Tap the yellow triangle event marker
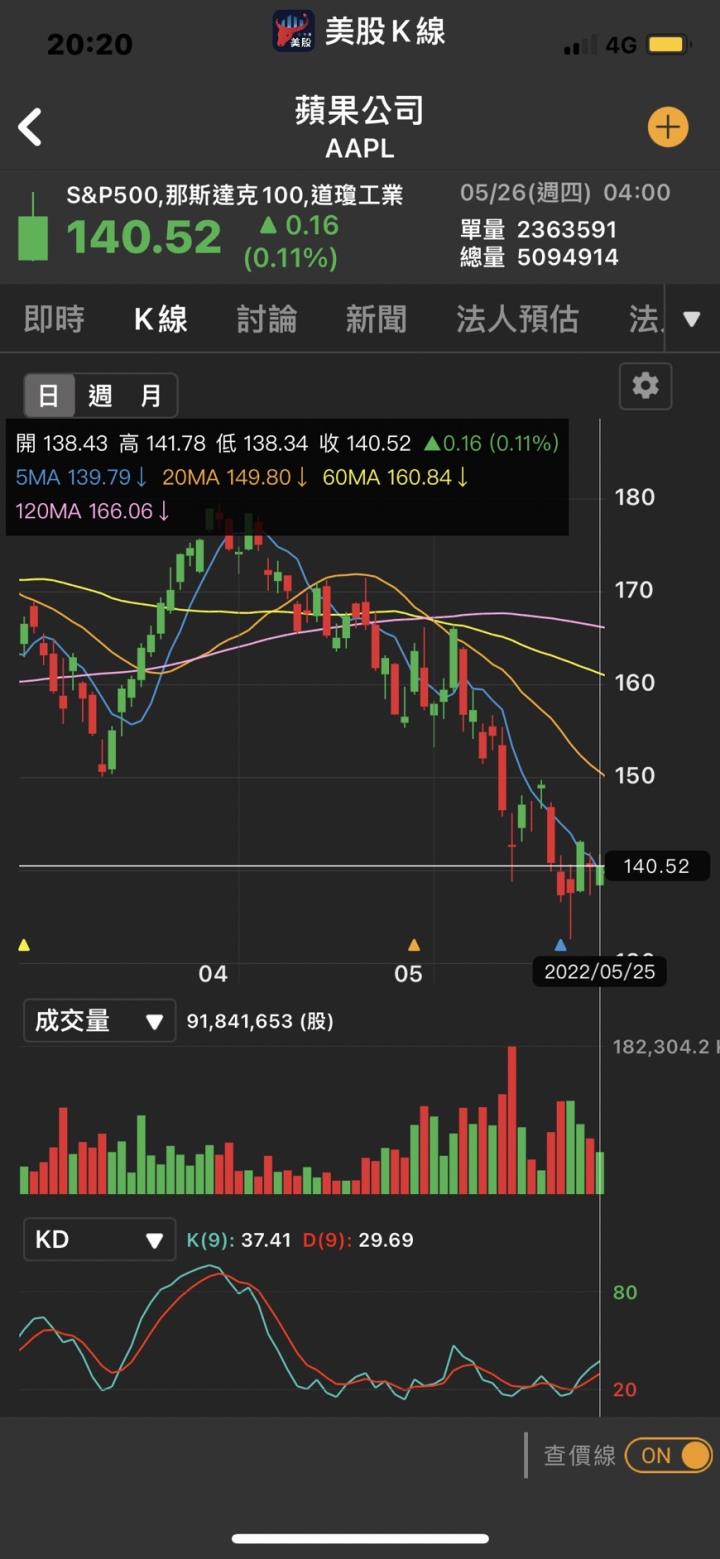 pyautogui.click(x=24, y=944)
